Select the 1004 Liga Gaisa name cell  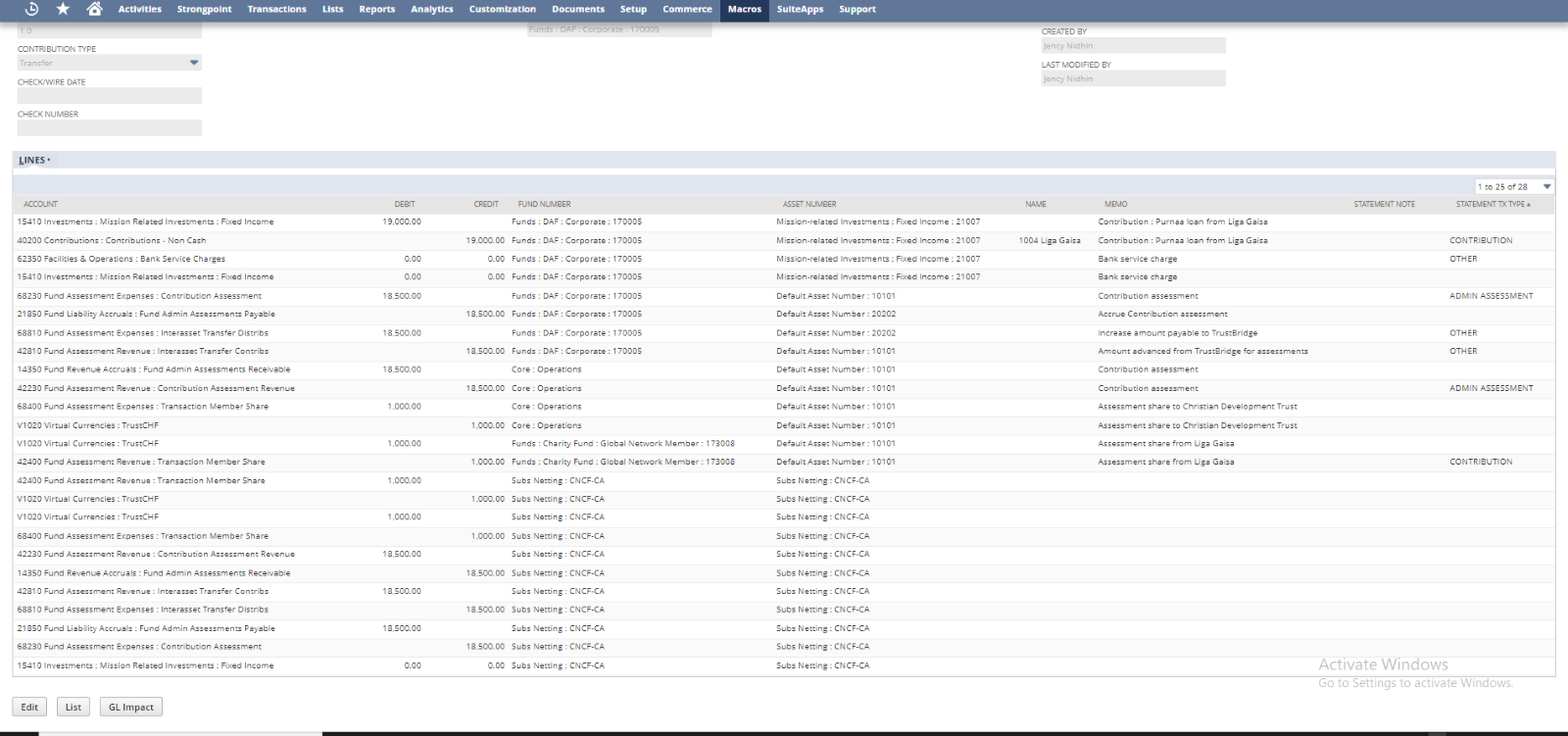click(1049, 240)
